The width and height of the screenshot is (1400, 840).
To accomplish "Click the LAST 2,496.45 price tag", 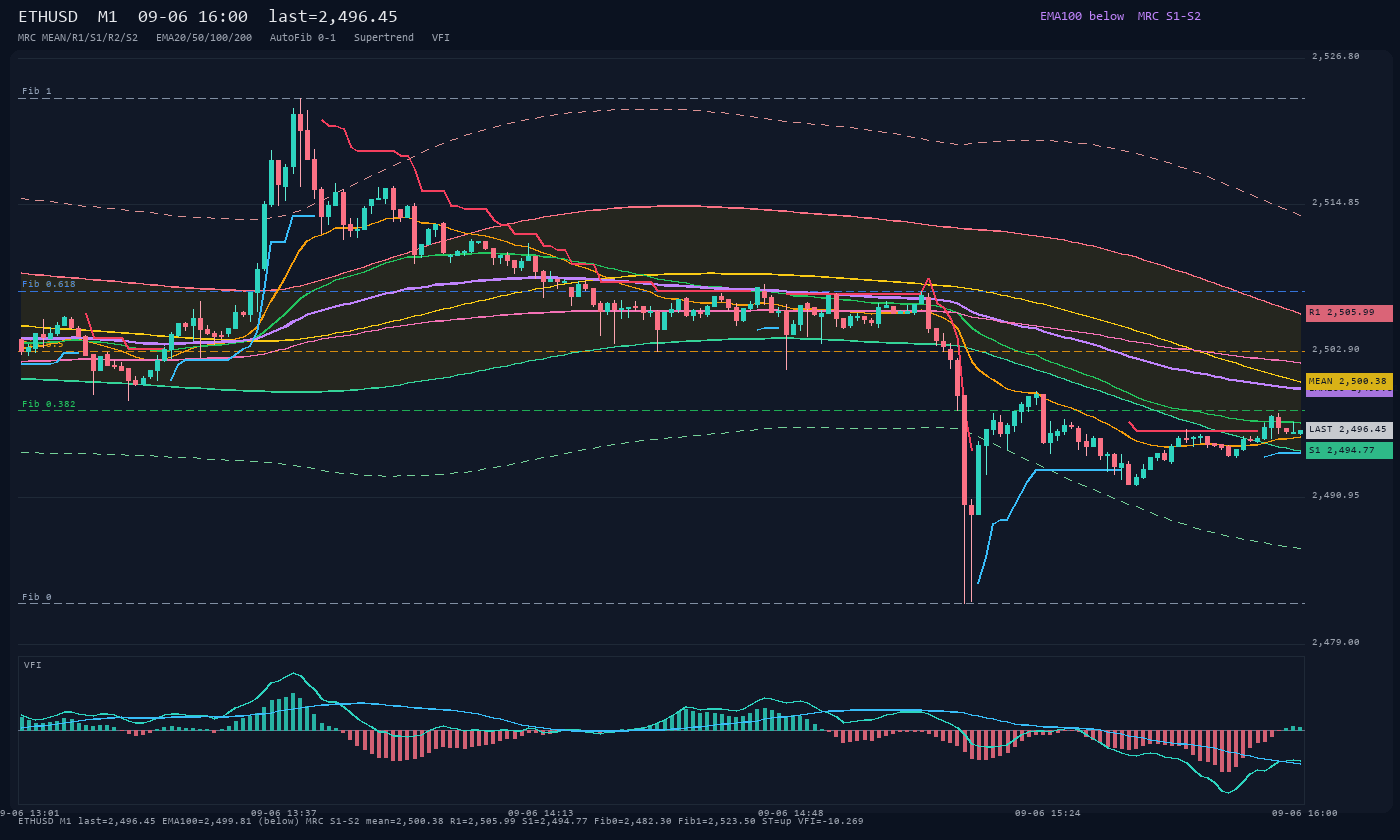I will [1349, 429].
